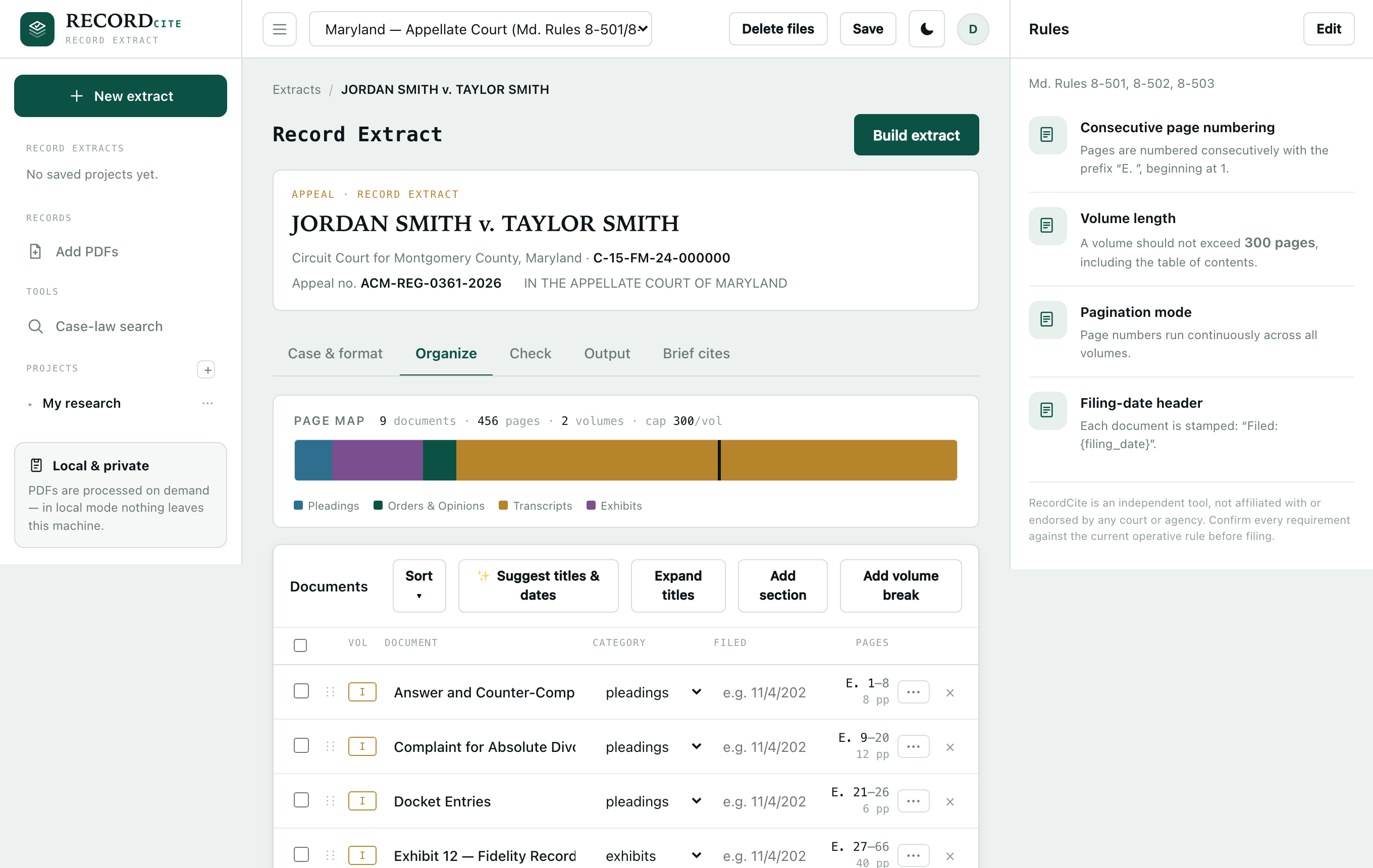Click the purple Exhibits segment in page map

[x=378, y=460]
